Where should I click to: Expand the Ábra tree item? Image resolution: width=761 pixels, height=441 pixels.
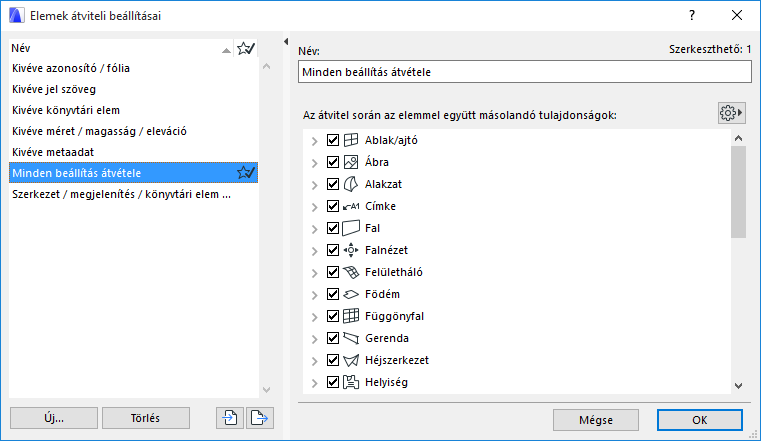coord(315,162)
